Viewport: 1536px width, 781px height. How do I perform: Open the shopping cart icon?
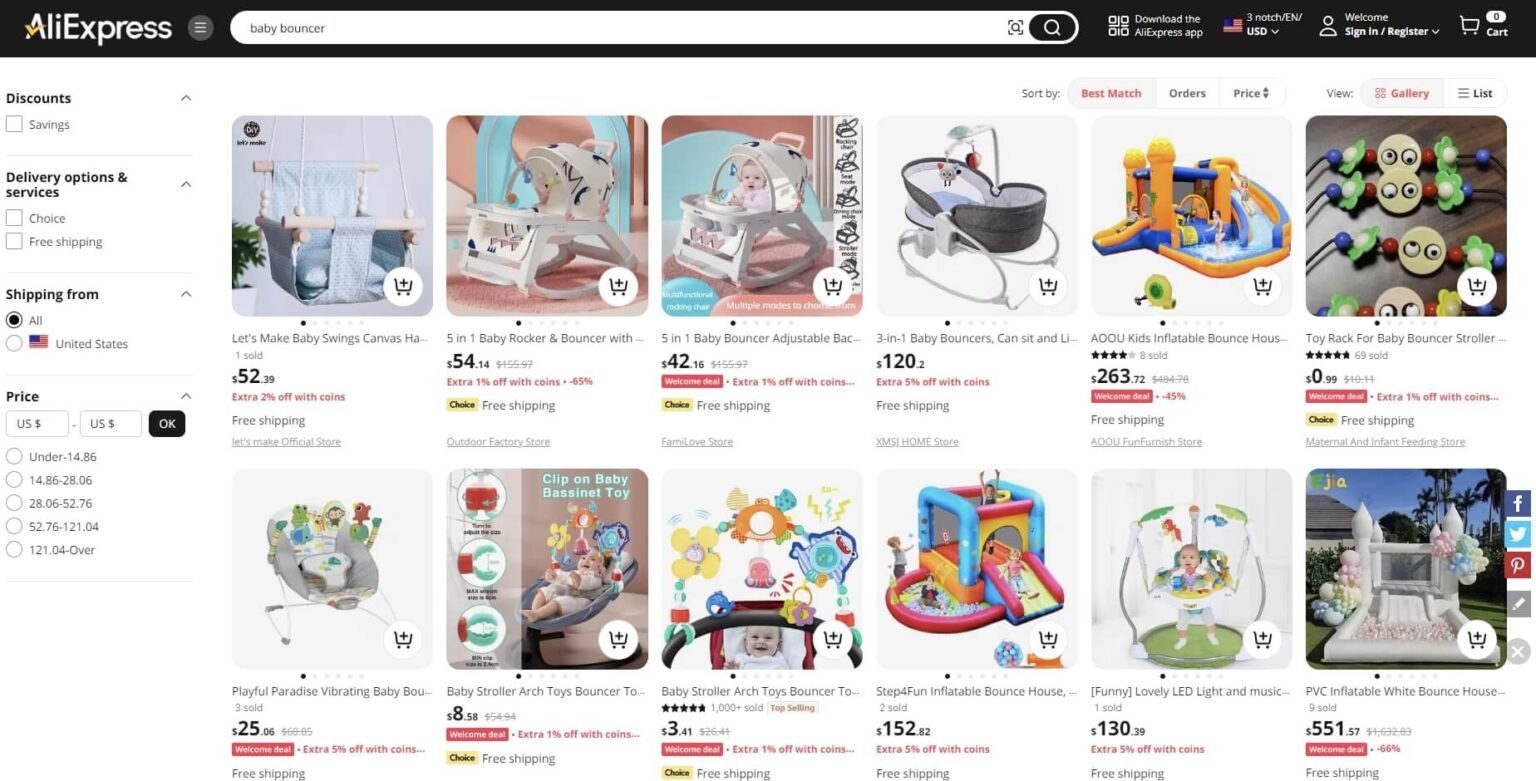(x=1469, y=26)
